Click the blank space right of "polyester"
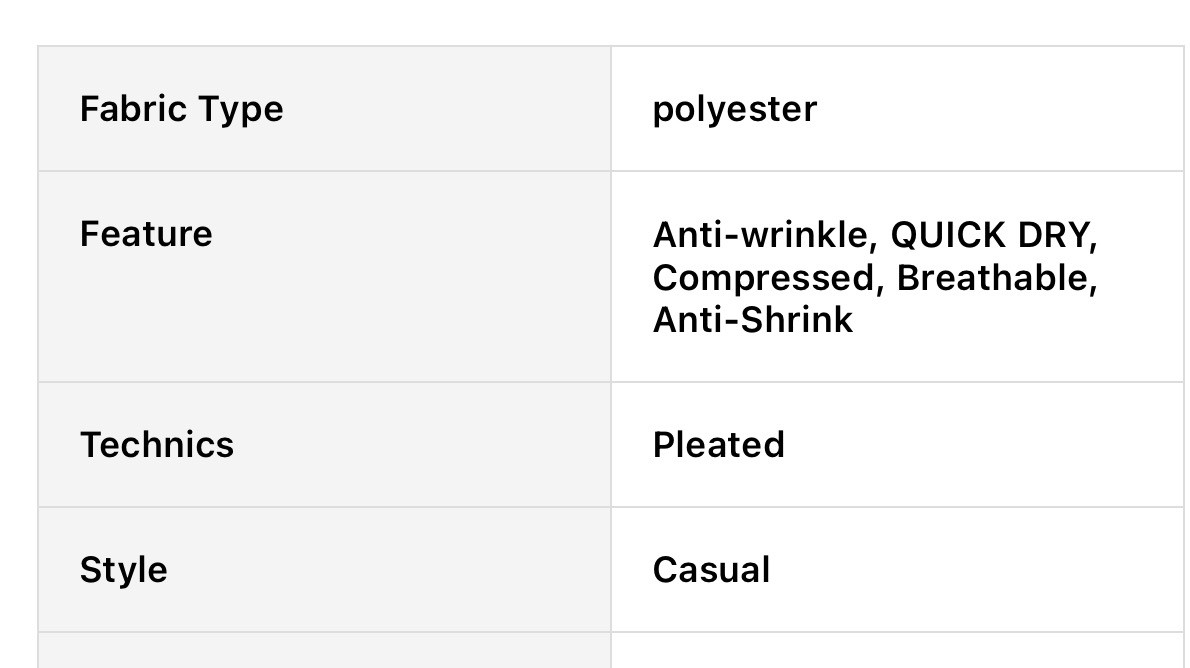The height and width of the screenshot is (668, 1190). (1000, 109)
